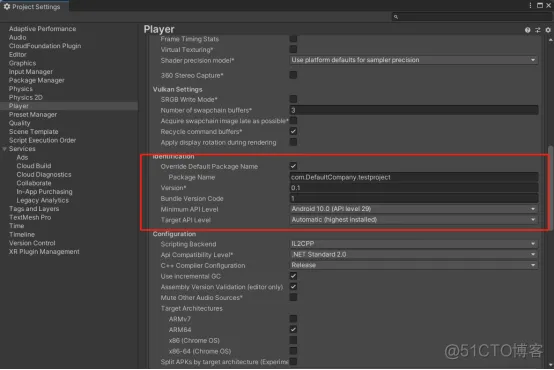Open Scripting Backend dropdown
The height and width of the screenshot is (370, 554).
tap(414, 244)
